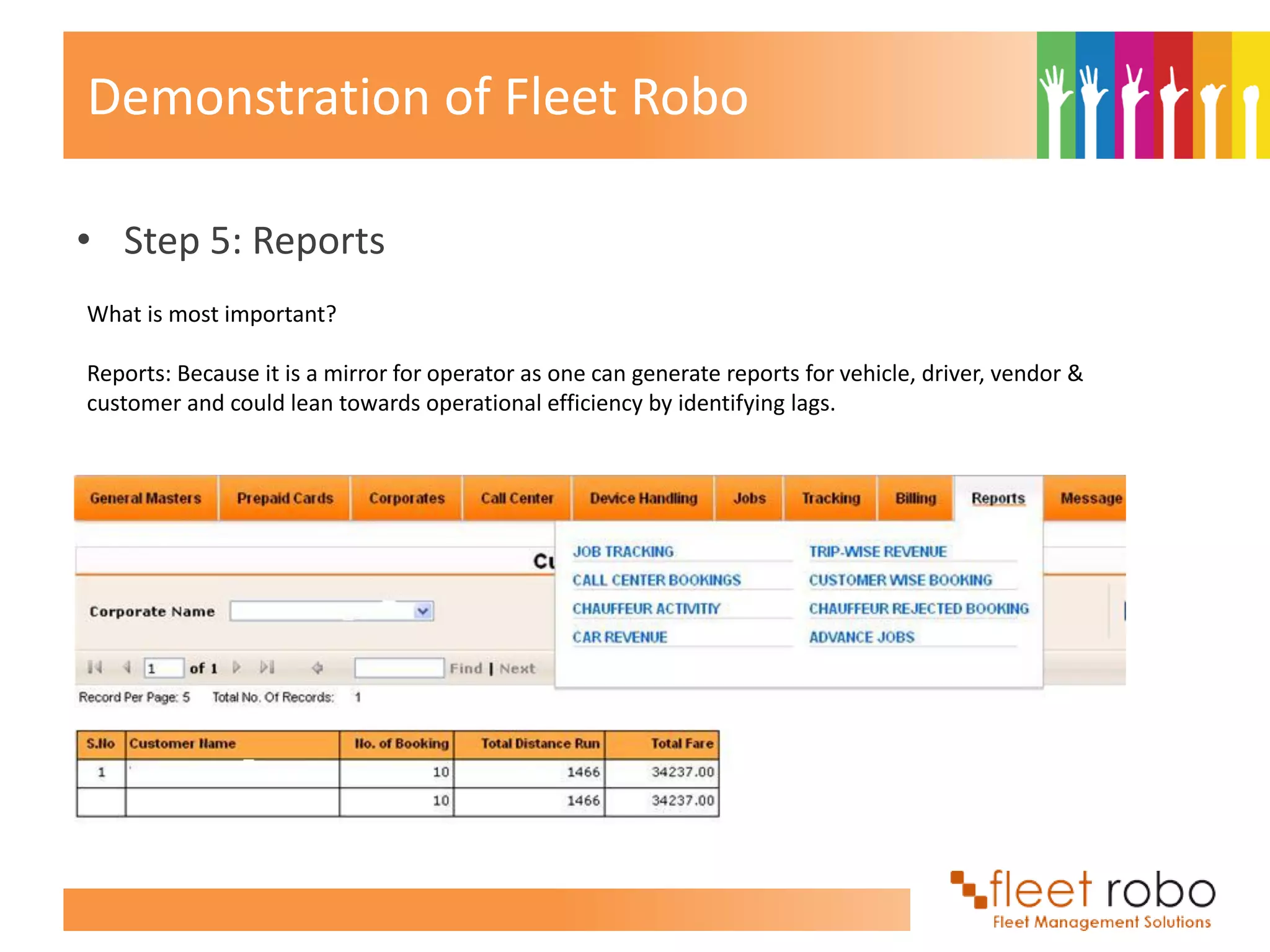The image size is (1270, 952).
Task: Go to the first report page icon
Action: click(x=95, y=668)
